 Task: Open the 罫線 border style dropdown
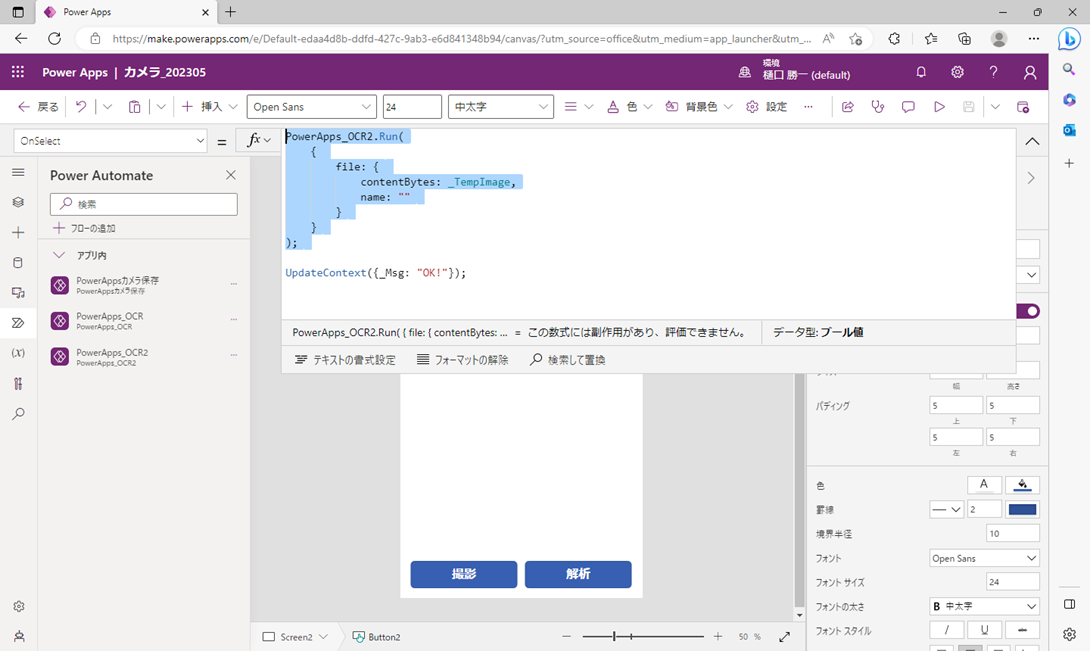coord(946,509)
